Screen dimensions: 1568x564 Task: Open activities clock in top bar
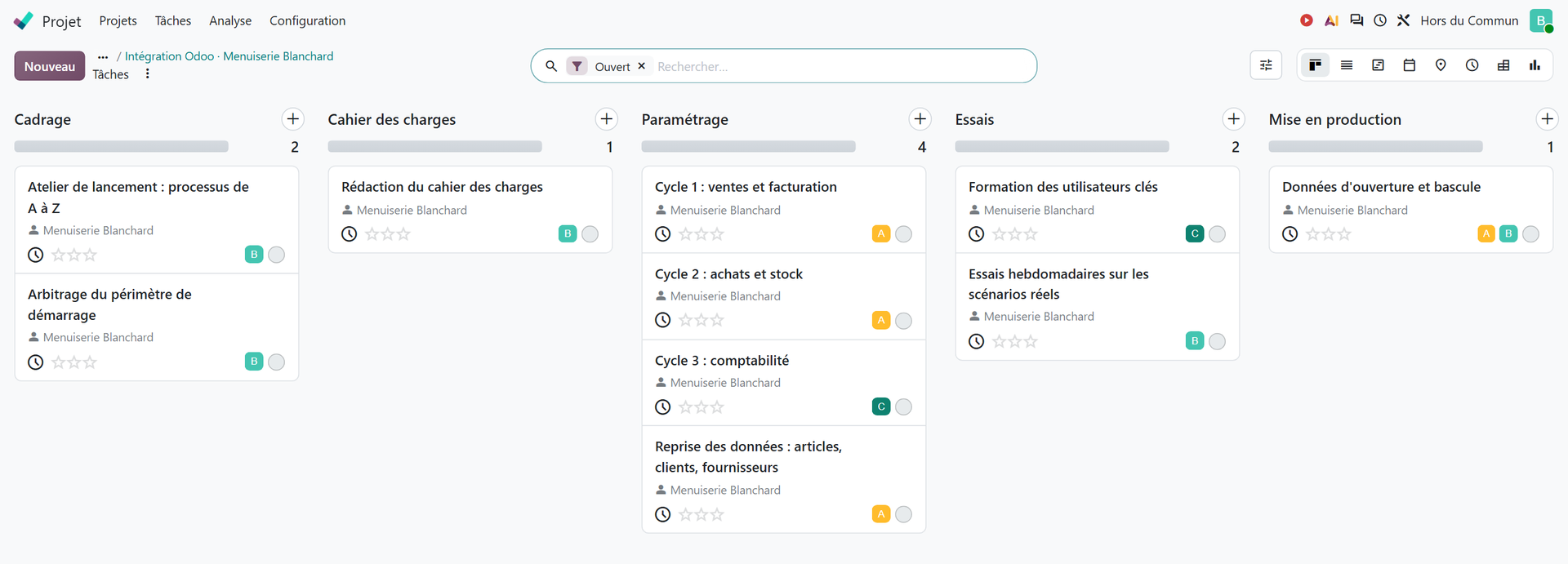(x=1380, y=20)
